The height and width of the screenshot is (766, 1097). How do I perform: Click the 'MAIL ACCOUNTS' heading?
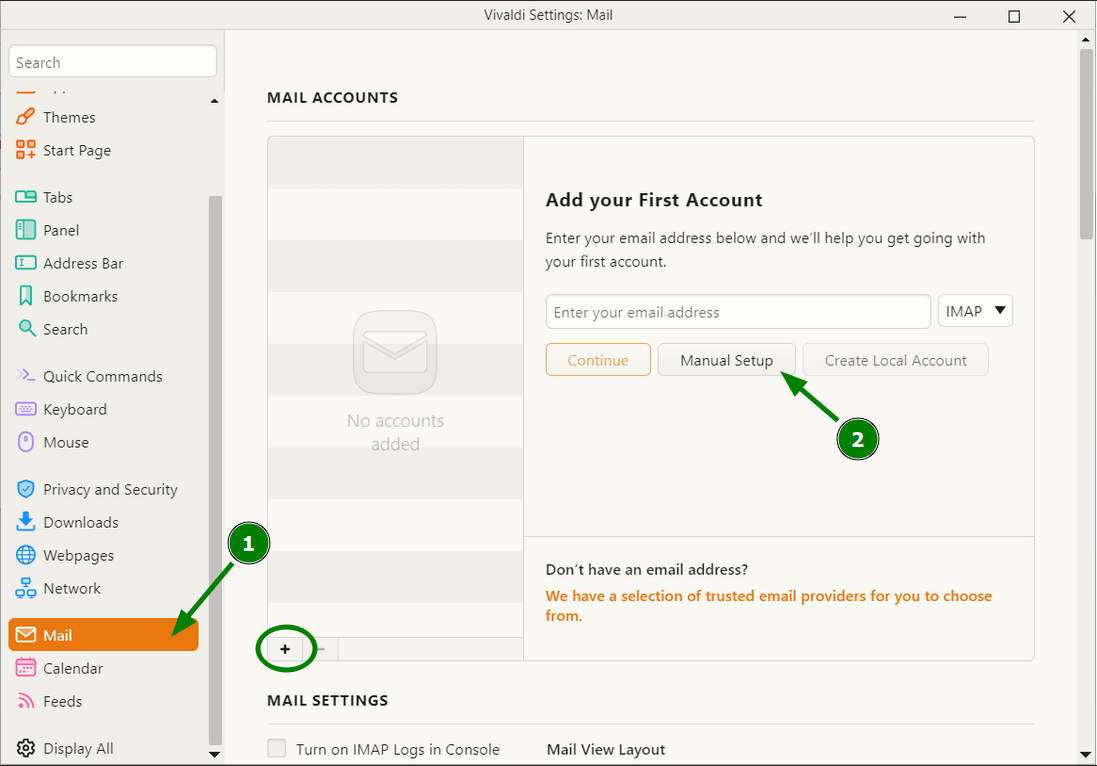pyautogui.click(x=332, y=97)
